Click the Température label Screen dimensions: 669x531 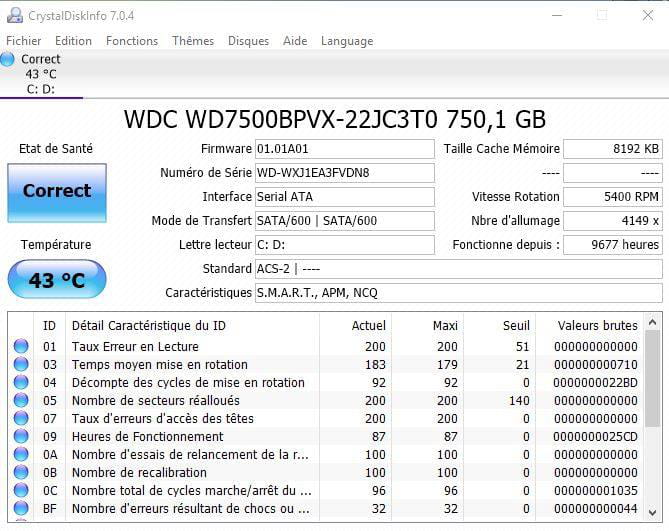[x=56, y=244]
